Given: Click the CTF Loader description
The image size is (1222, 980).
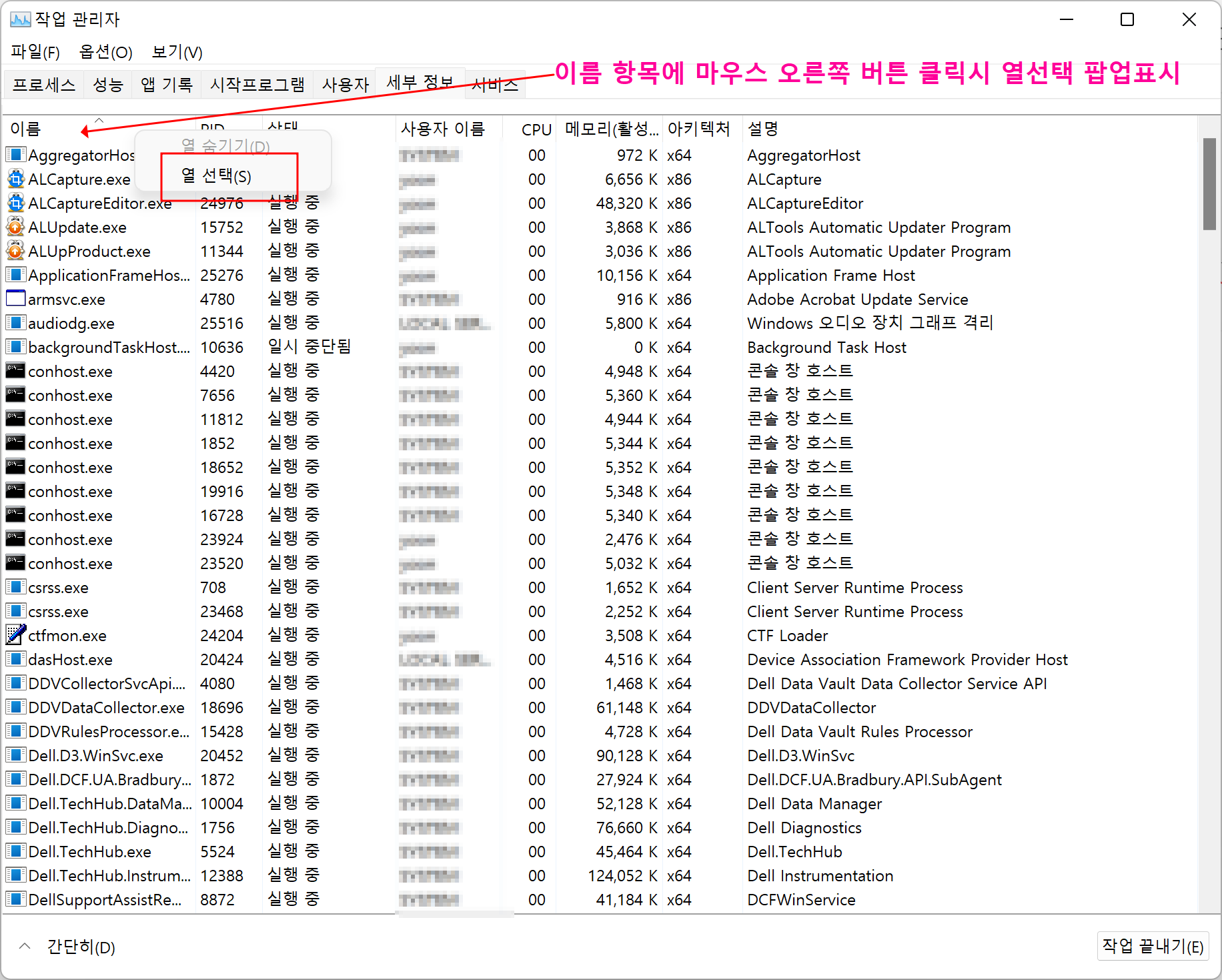Looking at the screenshot, I should pos(788,636).
